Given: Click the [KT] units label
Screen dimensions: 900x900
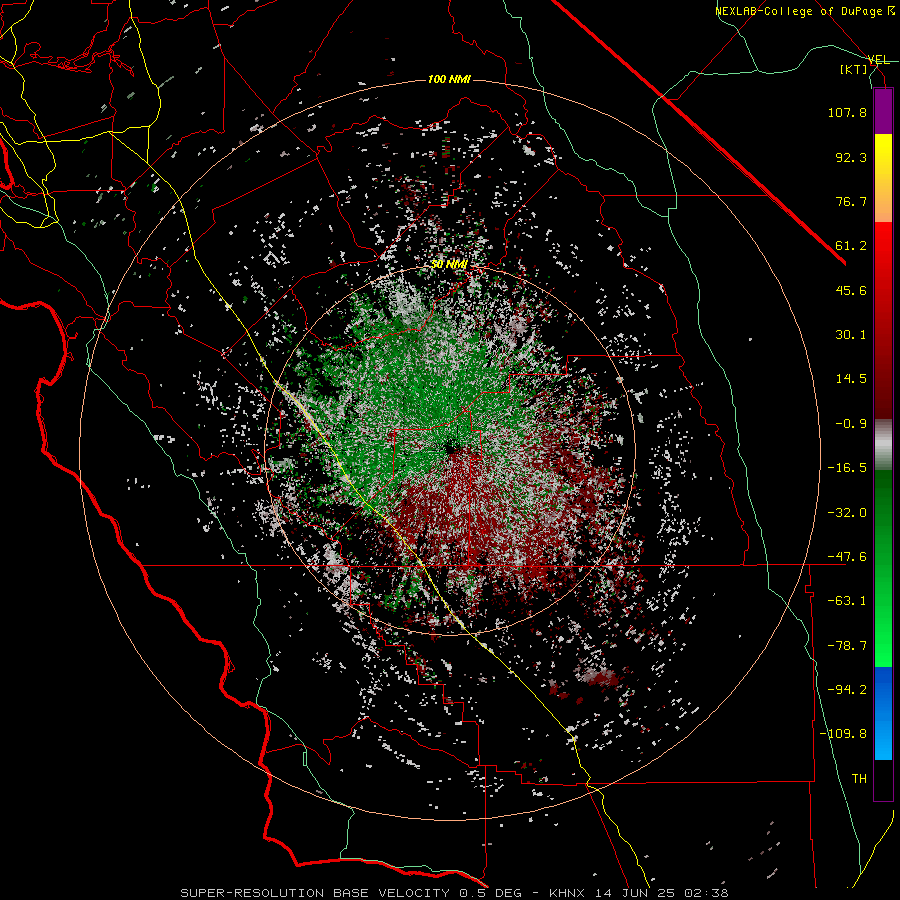Looking at the screenshot, I should (x=854, y=69).
